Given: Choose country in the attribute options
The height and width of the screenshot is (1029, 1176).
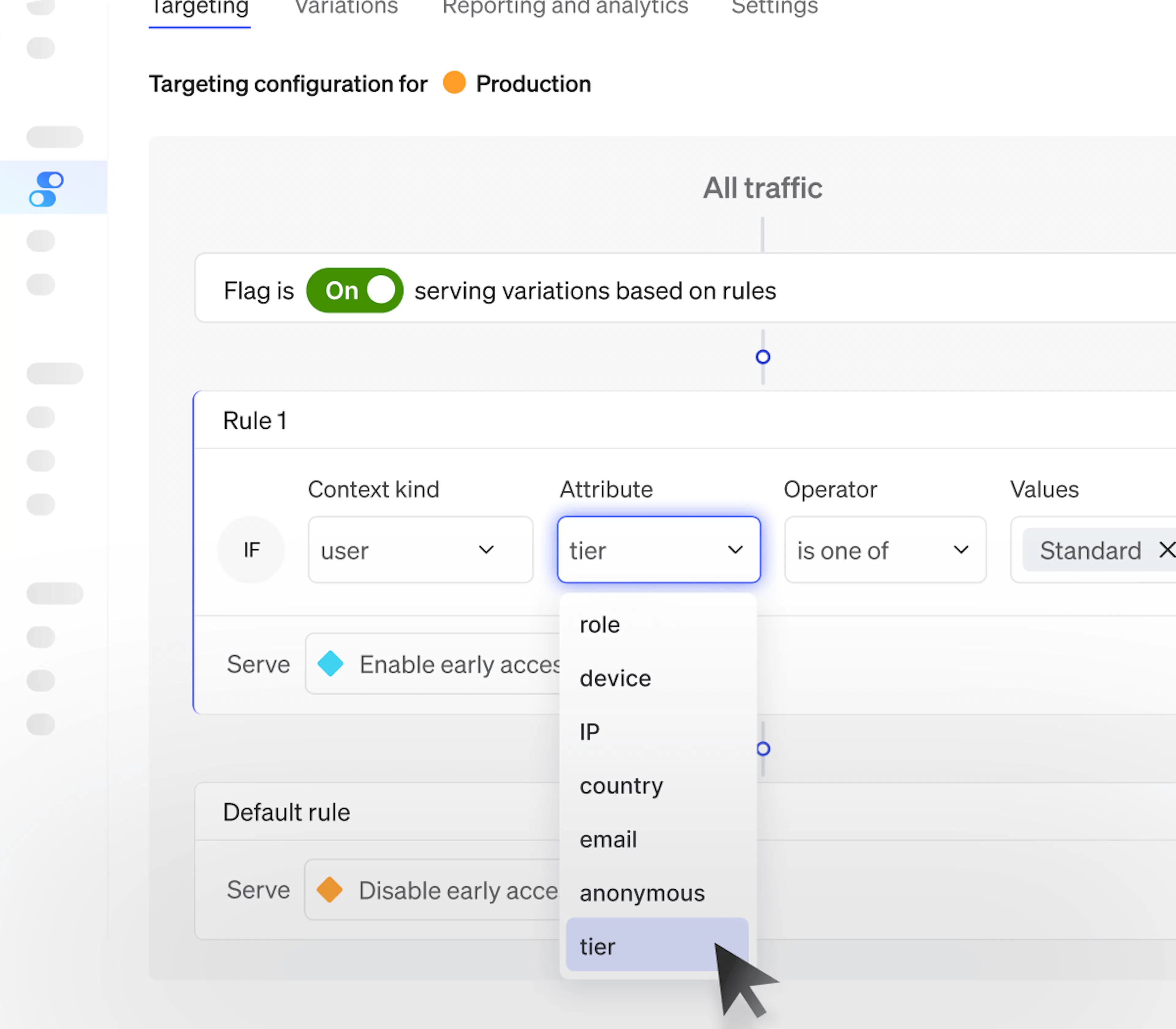Looking at the screenshot, I should pyautogui.click(x=621, y=786).
